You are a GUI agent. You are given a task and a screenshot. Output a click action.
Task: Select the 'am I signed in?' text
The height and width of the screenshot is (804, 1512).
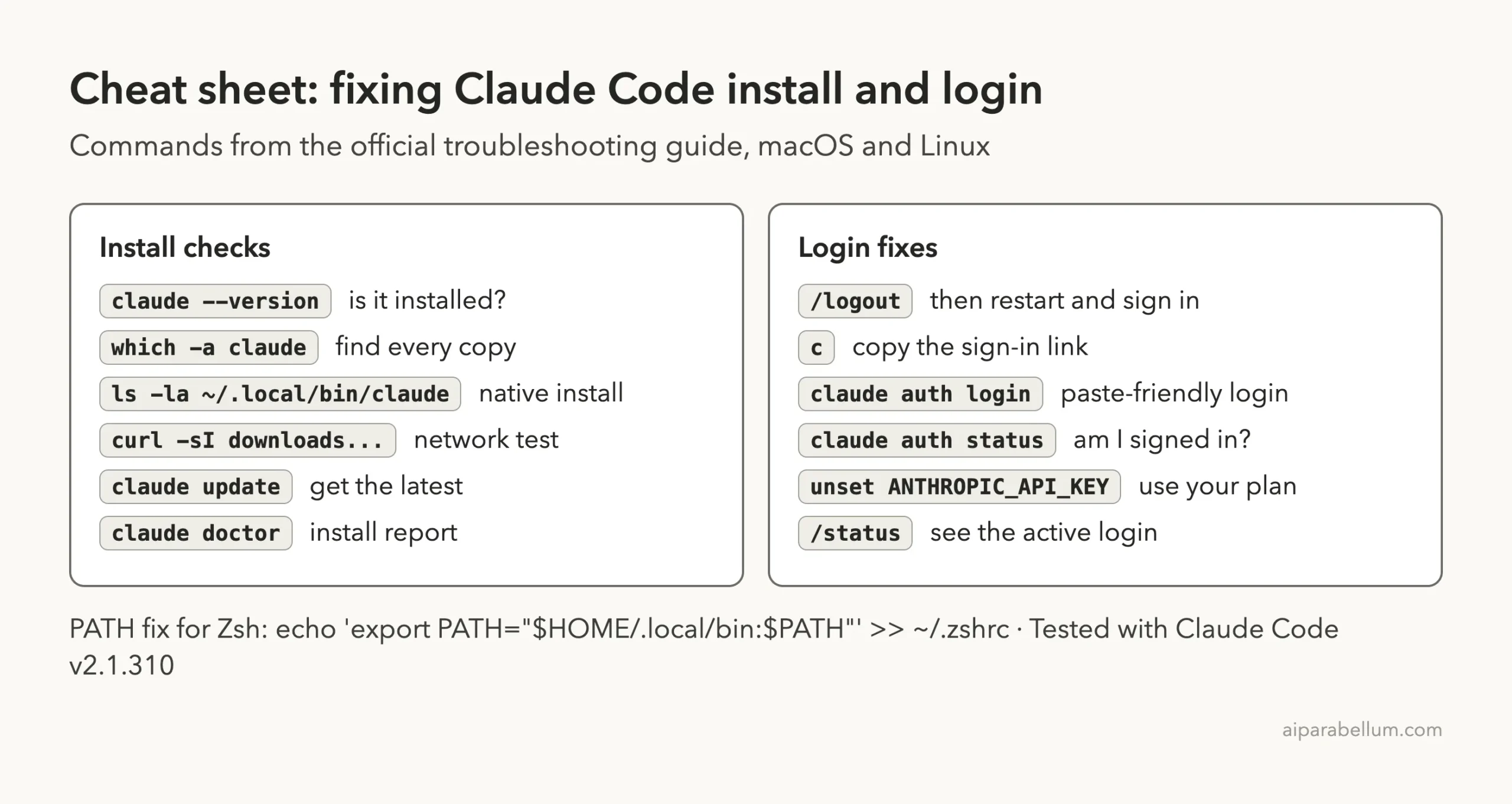pyautogui.click(x=1162, y=440)
